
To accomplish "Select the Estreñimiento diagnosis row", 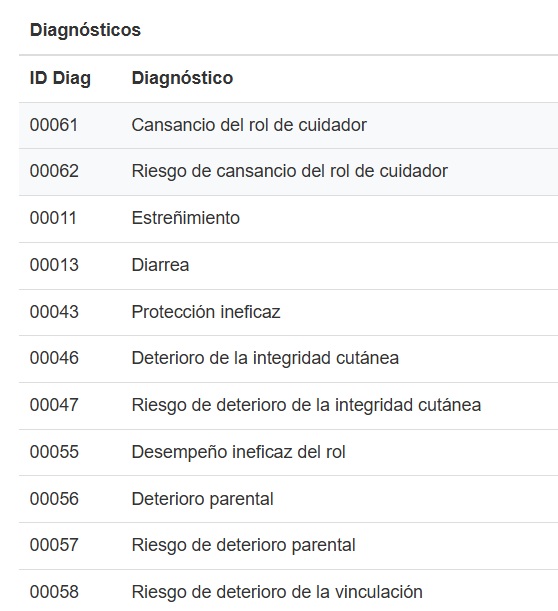I will 288,219.
